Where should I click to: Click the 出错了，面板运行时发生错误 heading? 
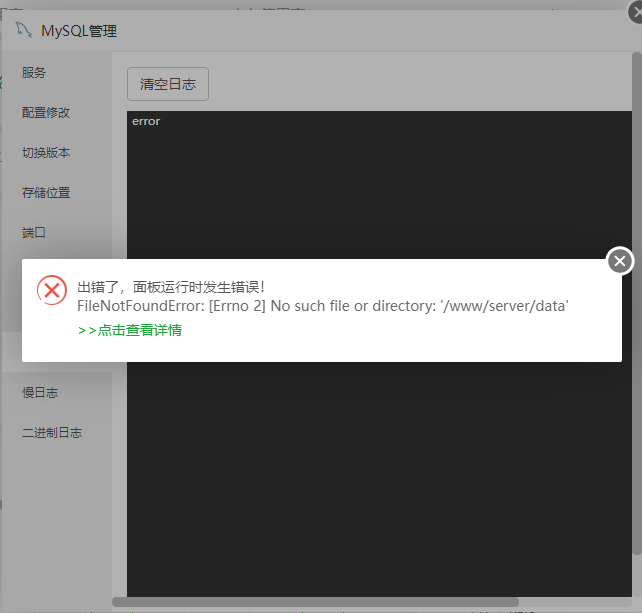coord(171,287)
